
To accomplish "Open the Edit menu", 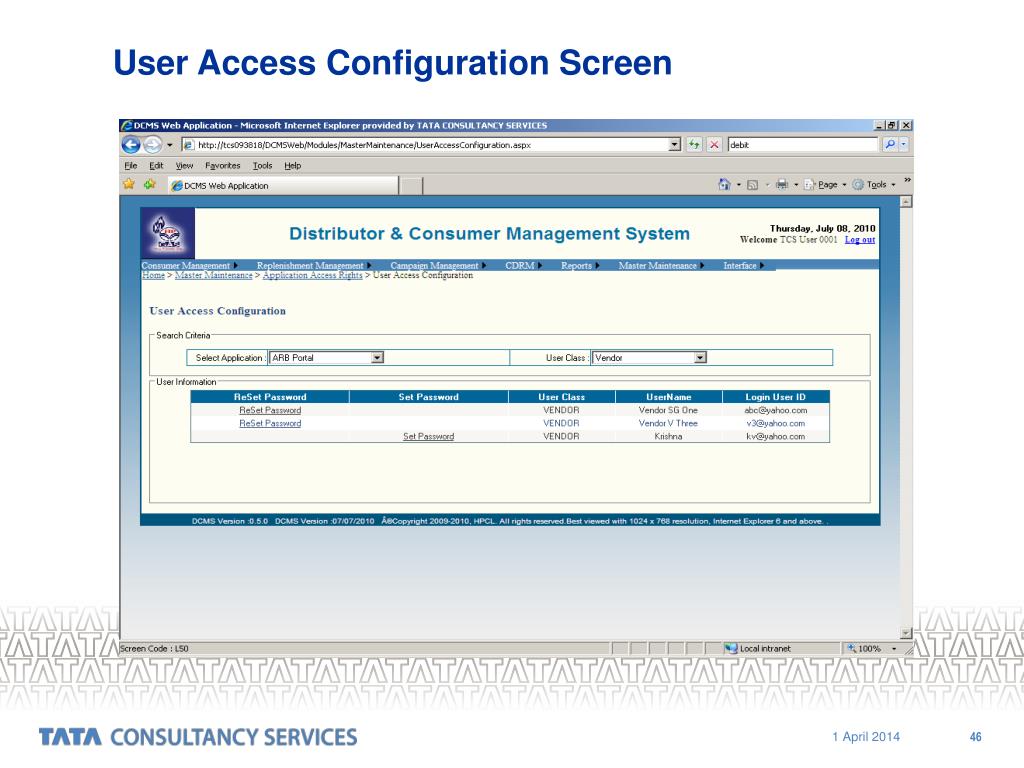I will point(156,166).
